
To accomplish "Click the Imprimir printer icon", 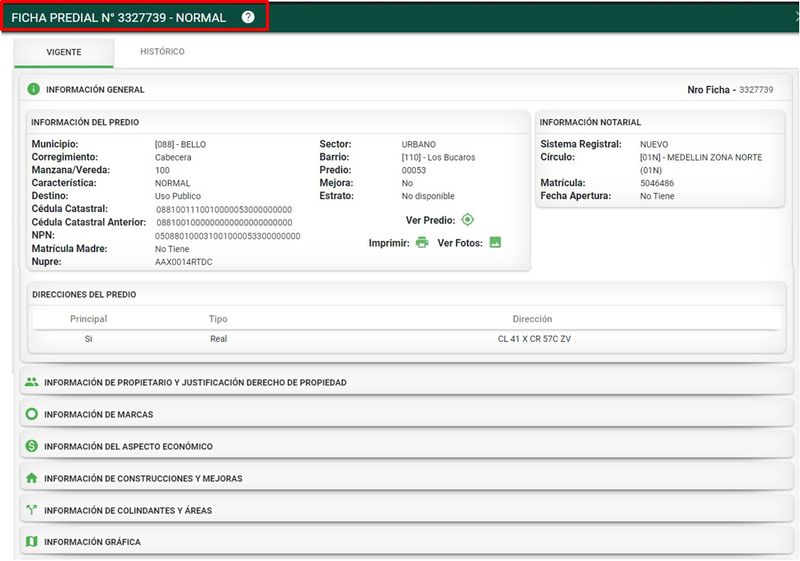I will 422,242.
